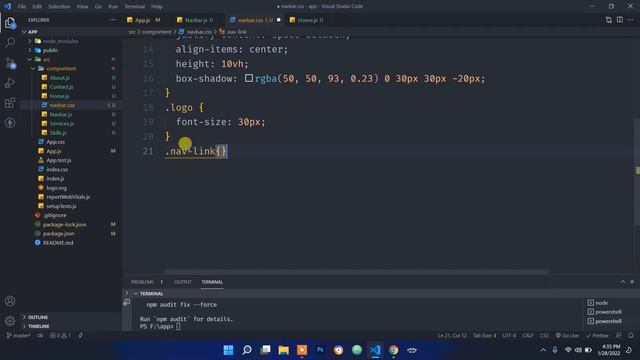This screenshot has height=360, width=640.
Task: Open package.json in the explorer
Action: tap(58, 233)
